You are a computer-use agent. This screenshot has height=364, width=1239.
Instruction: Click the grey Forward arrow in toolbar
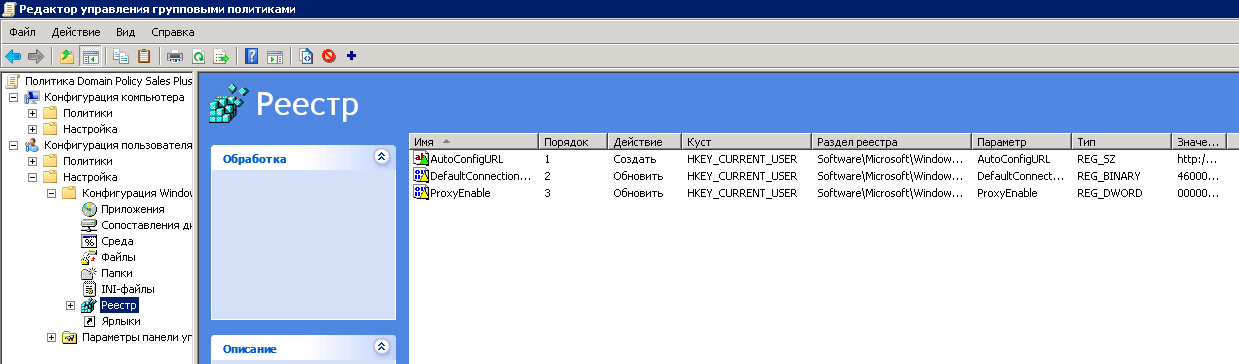coord(36,56)
